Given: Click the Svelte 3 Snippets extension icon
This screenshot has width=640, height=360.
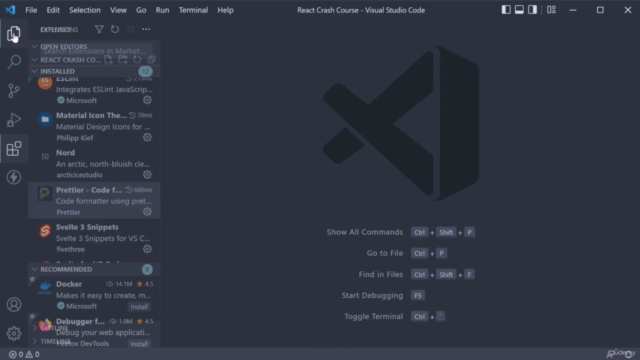Looking at the screenshot, I should coord(45,231).
